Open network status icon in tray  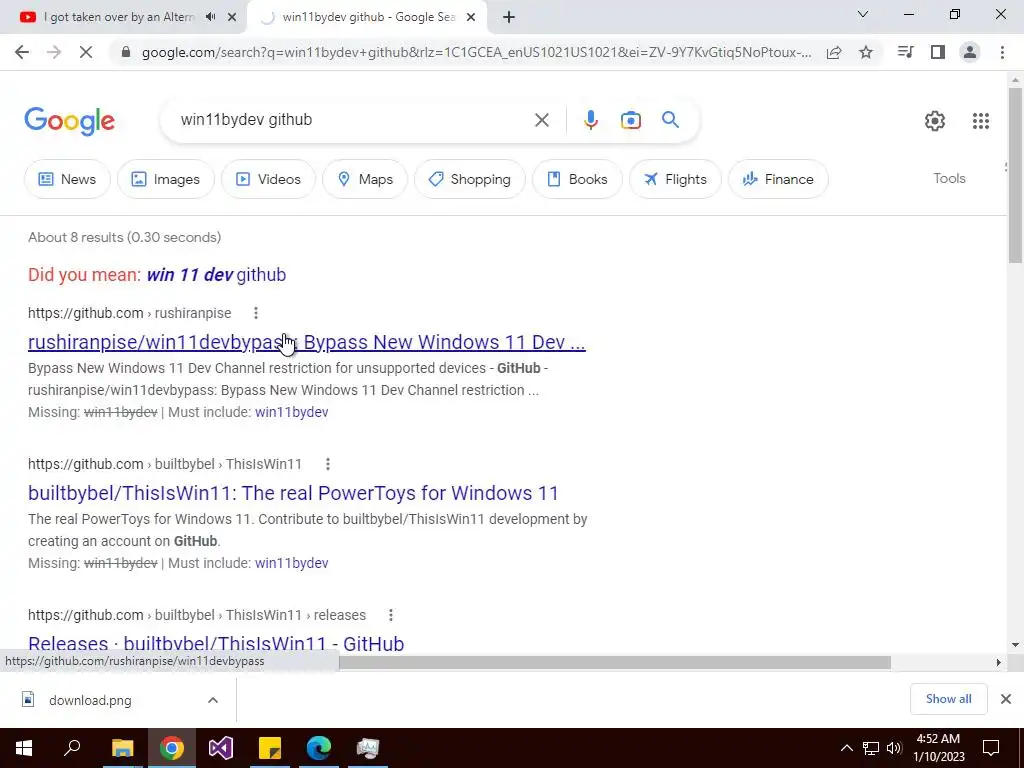(871, 748)
